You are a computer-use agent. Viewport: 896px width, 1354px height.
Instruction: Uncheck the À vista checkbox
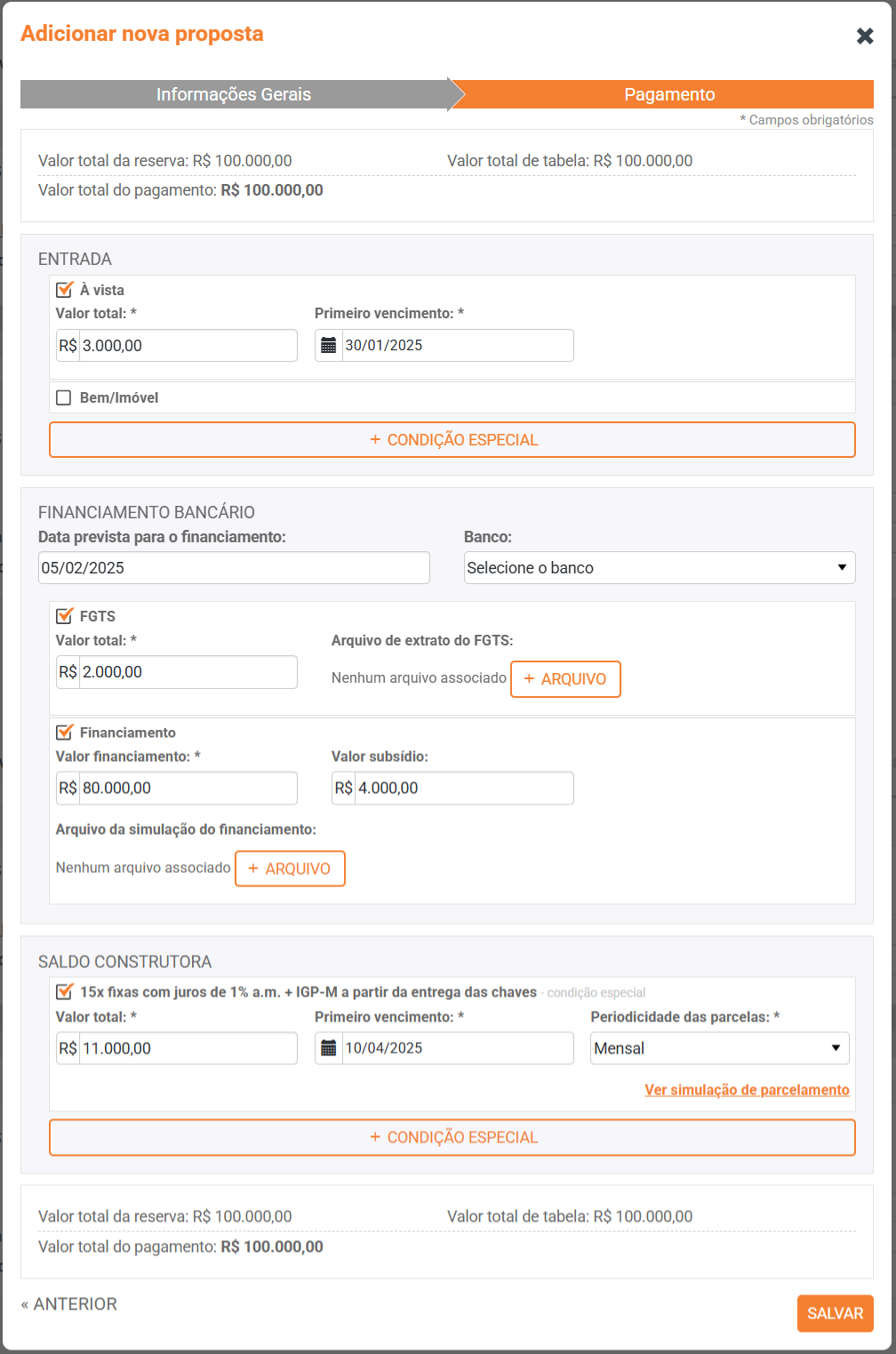pos(64,290)
